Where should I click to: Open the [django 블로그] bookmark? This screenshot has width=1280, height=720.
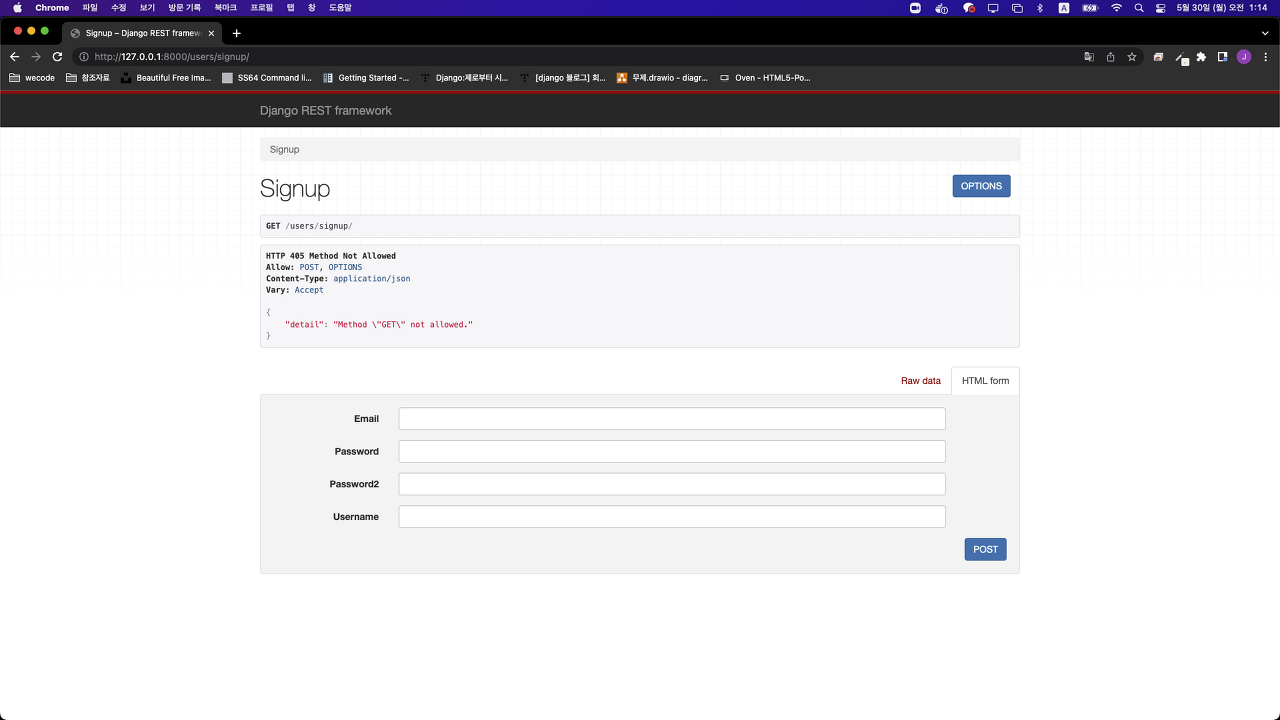(x=563, y=77)
